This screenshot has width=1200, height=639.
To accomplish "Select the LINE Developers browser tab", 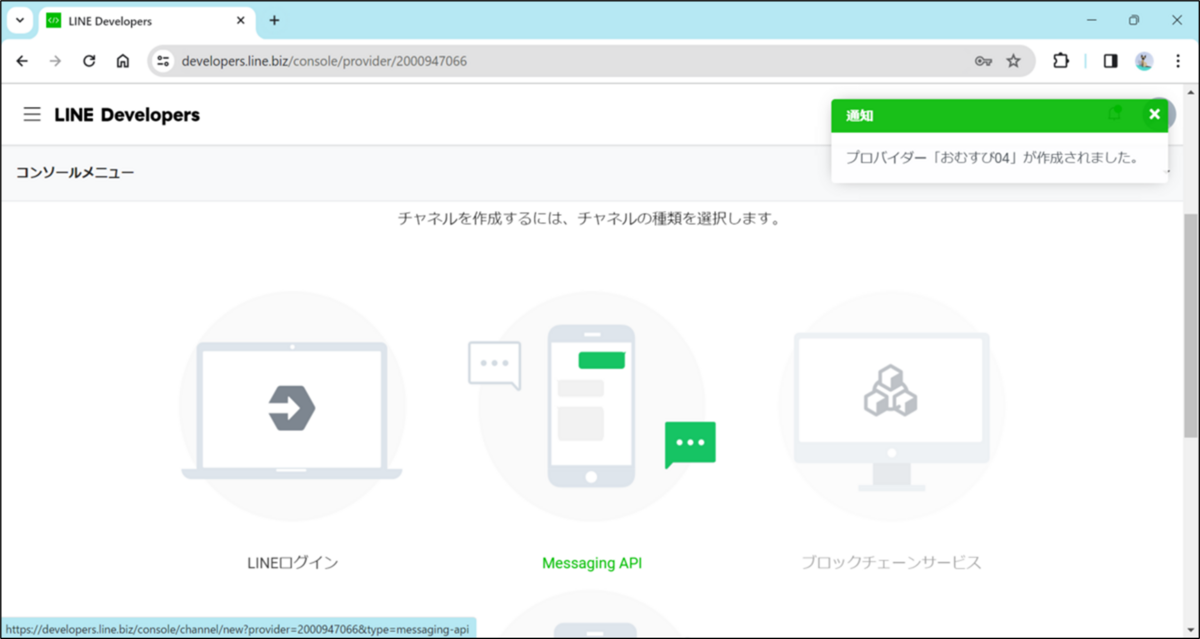I will coord(148,21).
